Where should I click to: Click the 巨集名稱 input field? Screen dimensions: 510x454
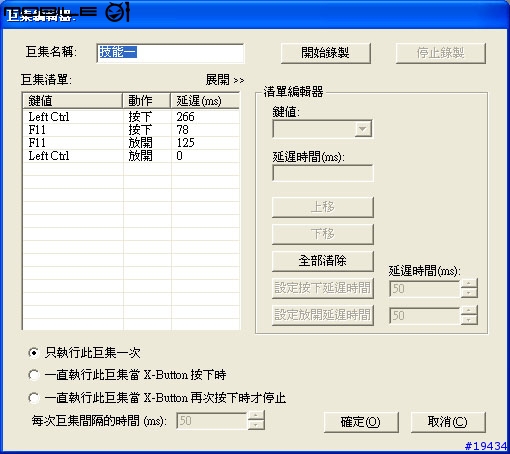[170, 53]
